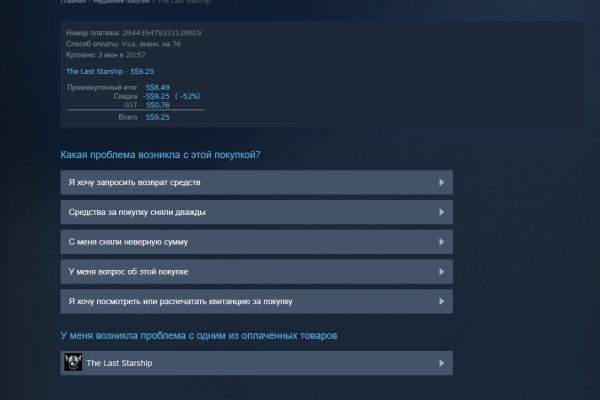Open 'The Last Starship' link in receipt
The width and height of the screenshot is (600, 400).
pos(95,71)
